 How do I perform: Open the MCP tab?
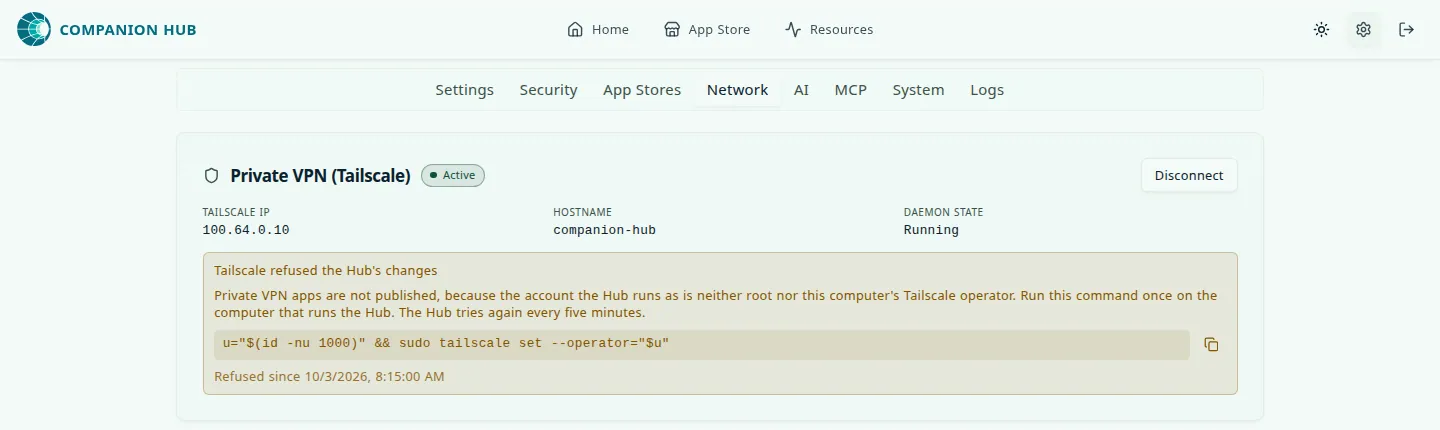point(851,90)
